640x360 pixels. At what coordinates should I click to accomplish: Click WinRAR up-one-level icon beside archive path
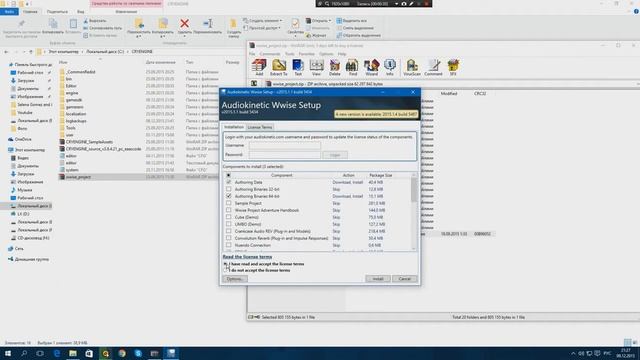[254, 83]
